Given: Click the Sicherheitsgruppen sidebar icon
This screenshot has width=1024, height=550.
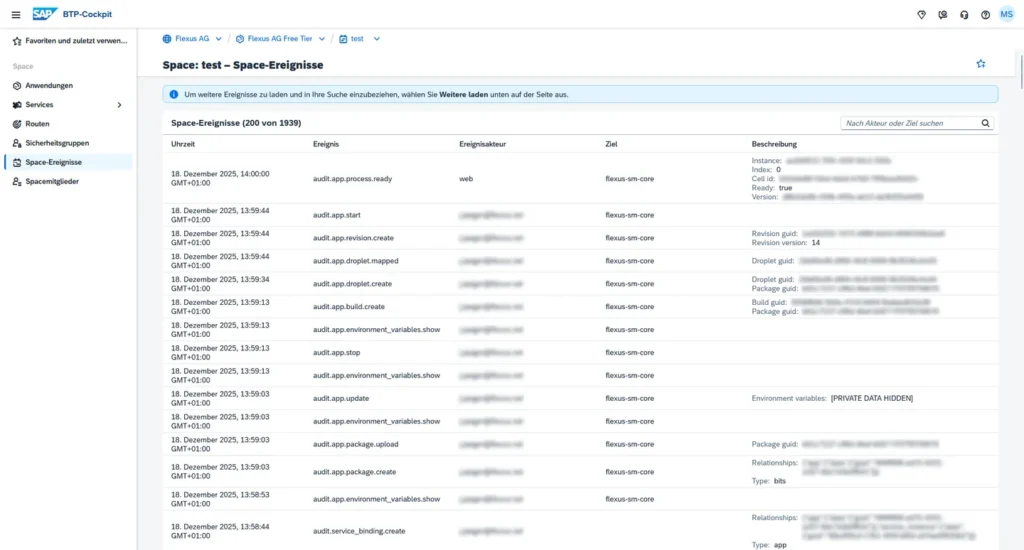Looking at the screenshot, I should (17, 143).
